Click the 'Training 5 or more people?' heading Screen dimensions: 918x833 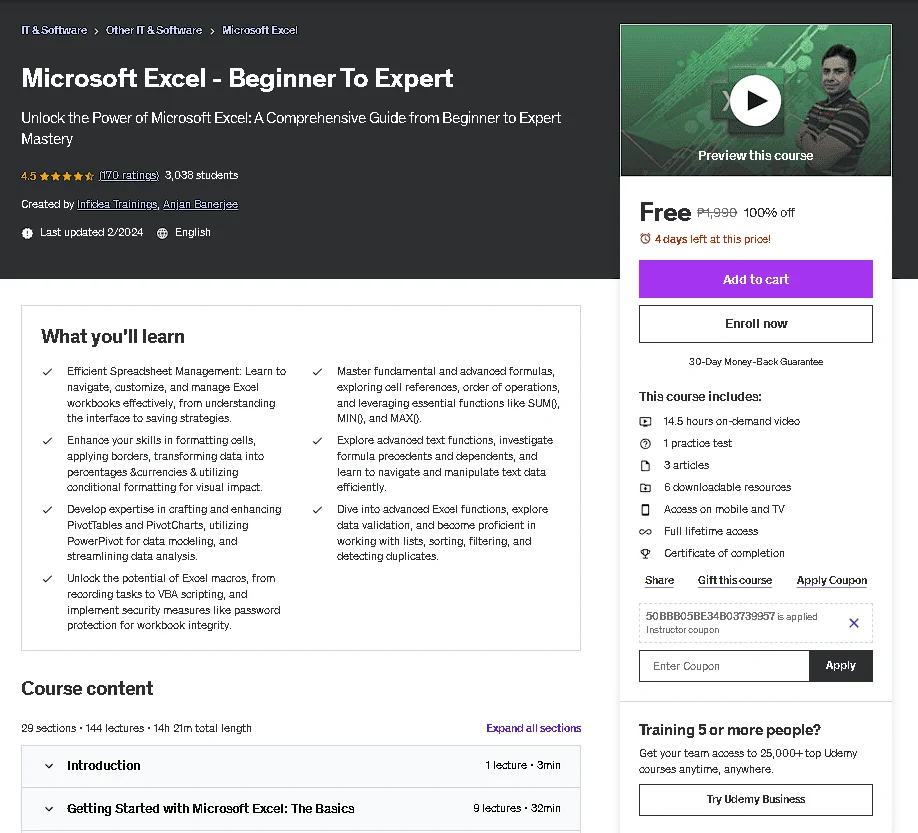[x=729, y=730]
